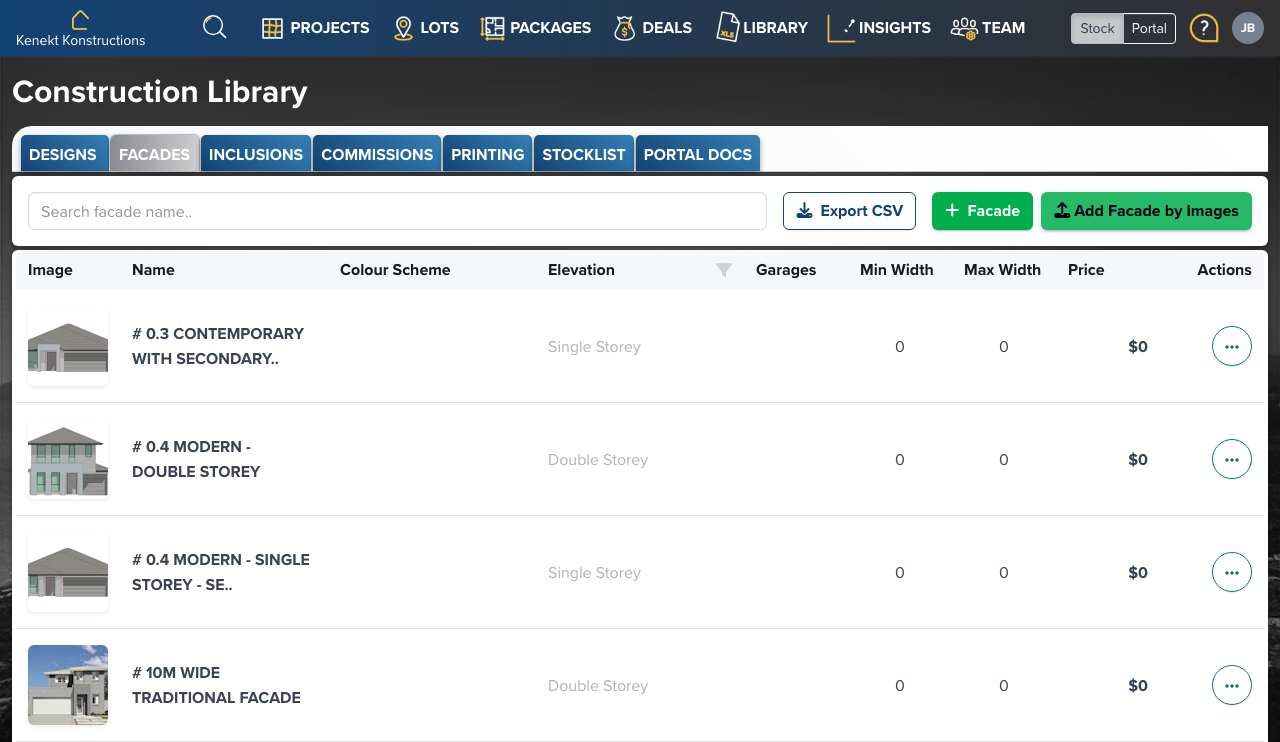This screenshot has width=1280, height=742.
Task: Open the Insights section
Action: [879, 28]
